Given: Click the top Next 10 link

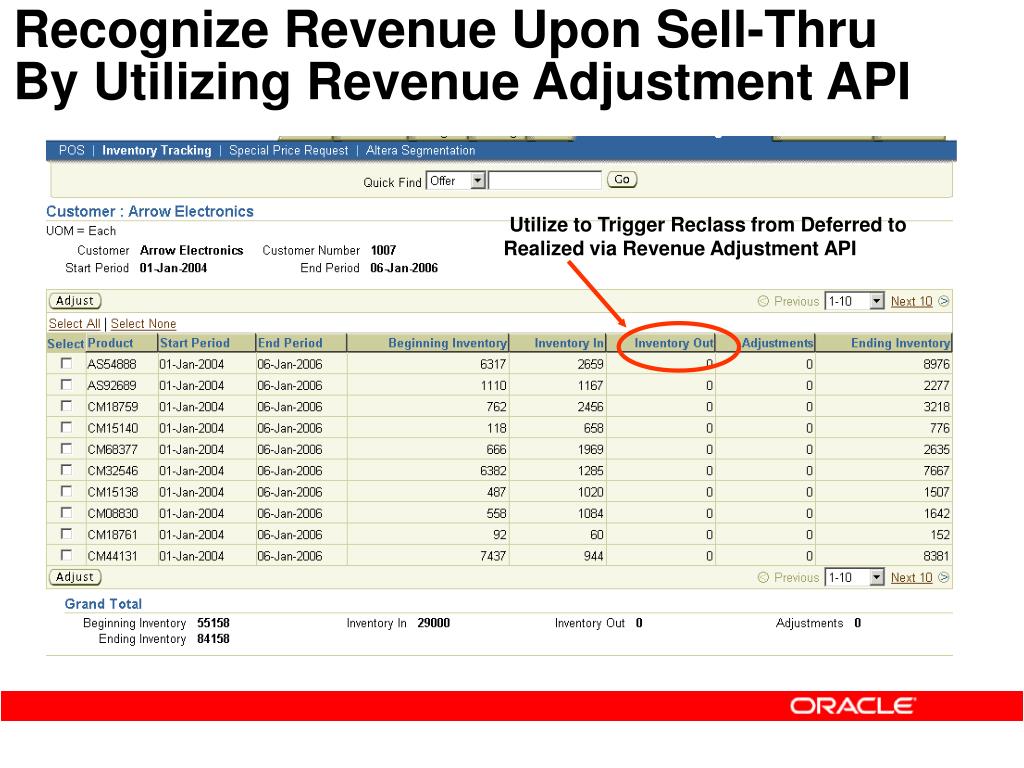Looking at the screenshot, I should [911, 301].
